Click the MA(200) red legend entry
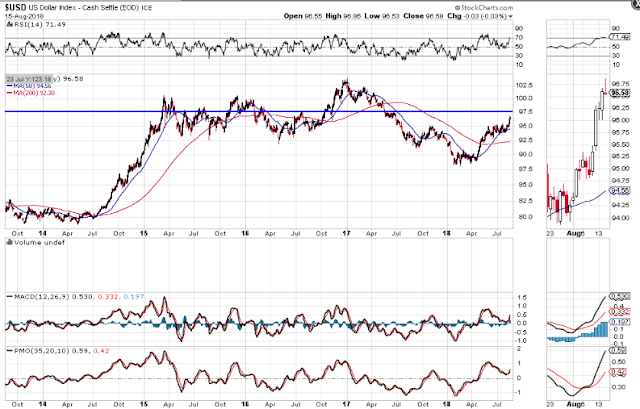 tap(31, 93)
